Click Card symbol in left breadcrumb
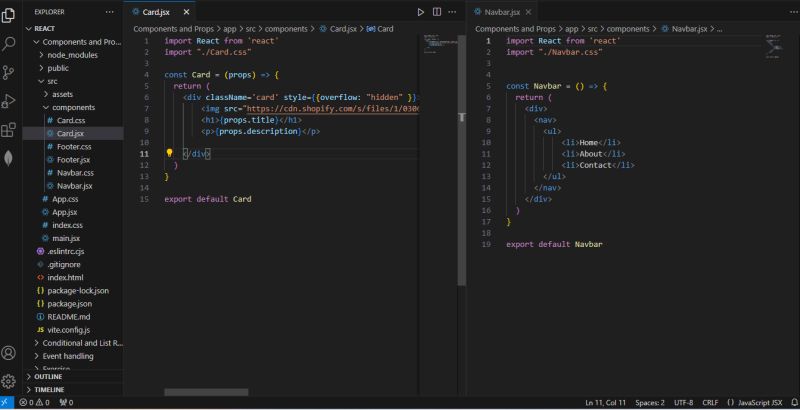This screenshot has width=800, height=410. [x=380, y=29]
